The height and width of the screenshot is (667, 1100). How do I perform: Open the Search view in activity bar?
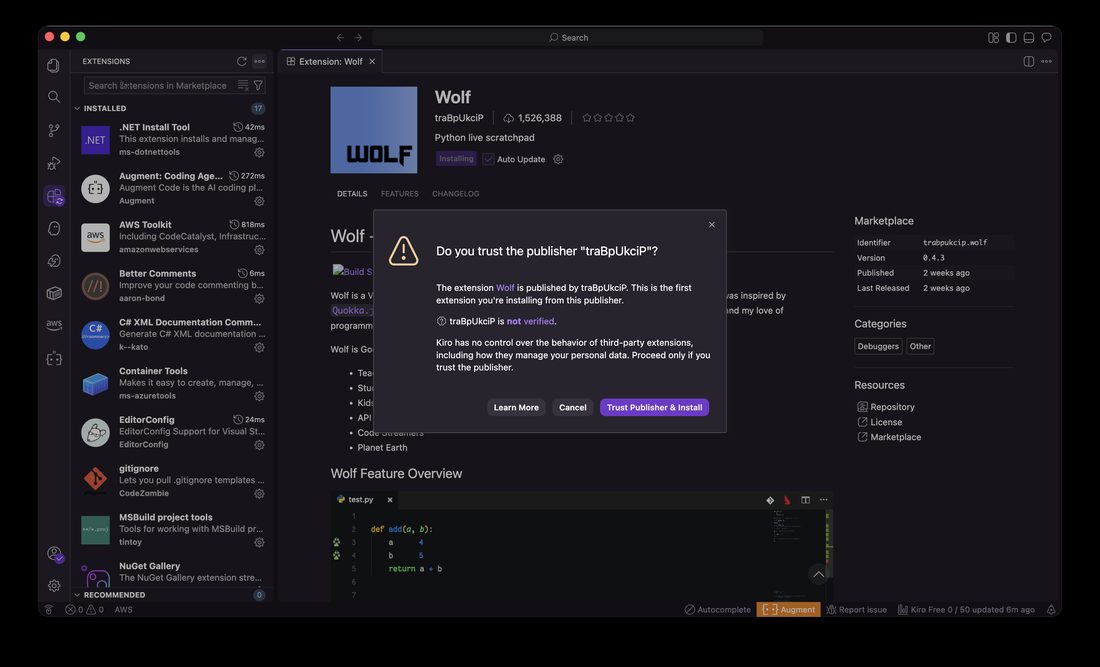[x=53, y=97]
